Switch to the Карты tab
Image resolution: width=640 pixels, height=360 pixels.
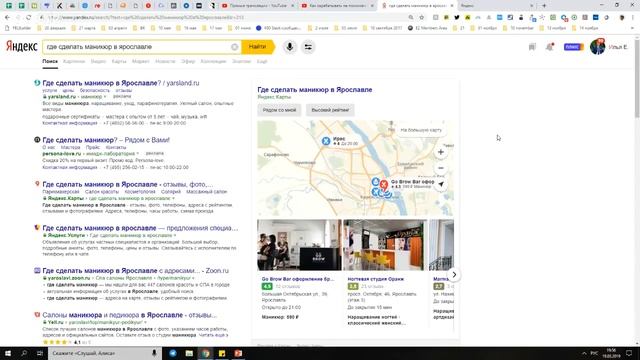pos(119,61)
